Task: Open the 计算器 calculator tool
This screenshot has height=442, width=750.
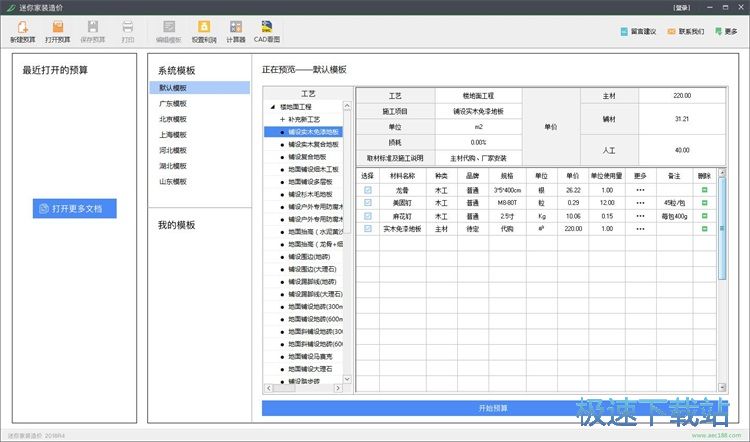Action: click(235, 27)
